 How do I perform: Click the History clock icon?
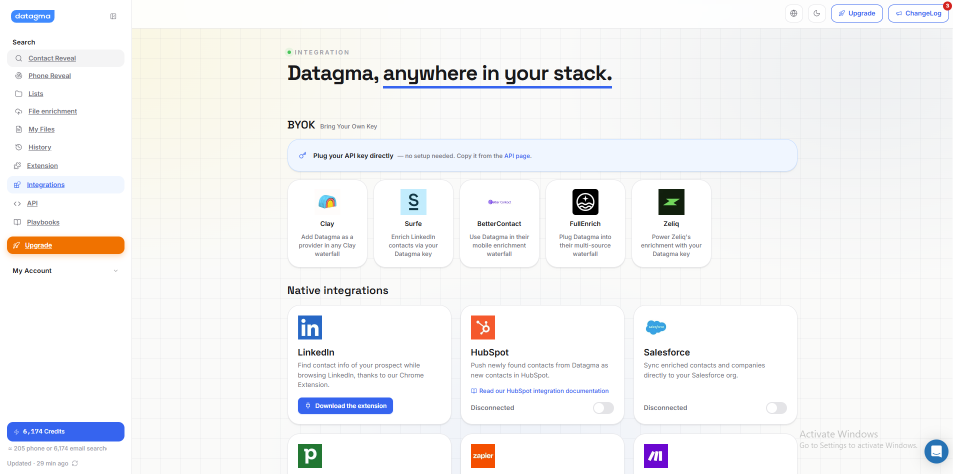pyautogui.click(x=19, y=147)
